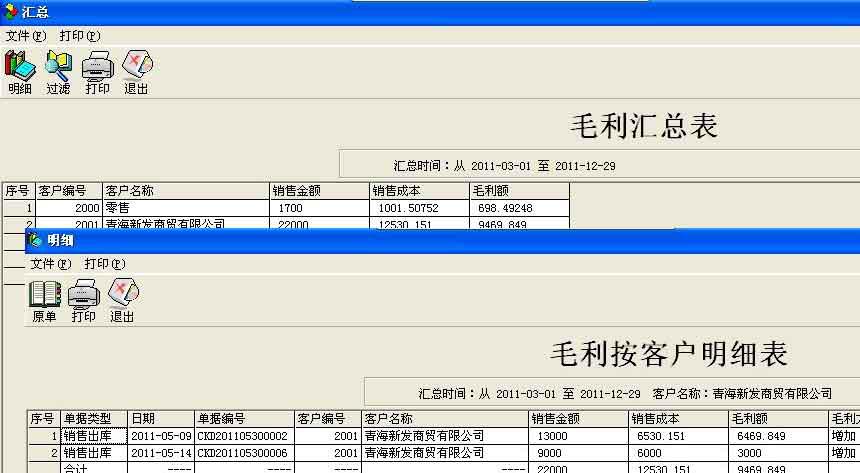Select customer code 2000 cell
Viewport: 860px width, 473px height.
[69, 208]
